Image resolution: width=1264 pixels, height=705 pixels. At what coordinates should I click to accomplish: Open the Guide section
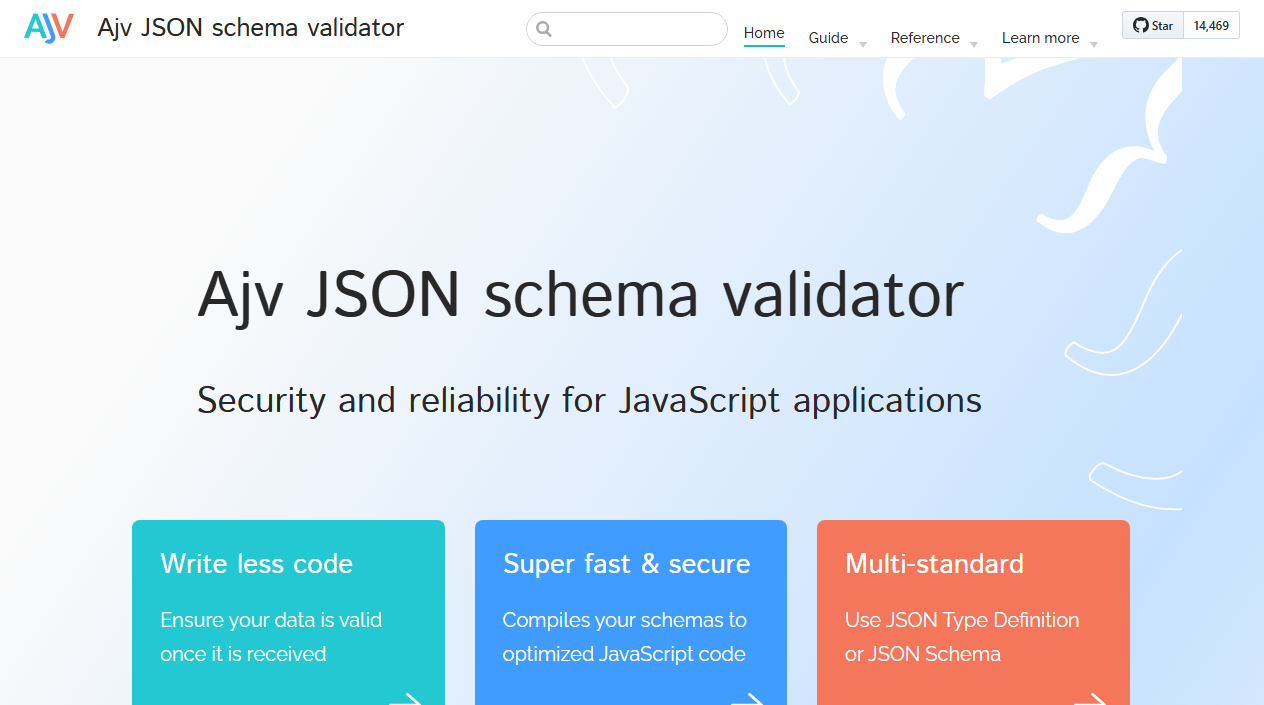click(x=829, y=38)
